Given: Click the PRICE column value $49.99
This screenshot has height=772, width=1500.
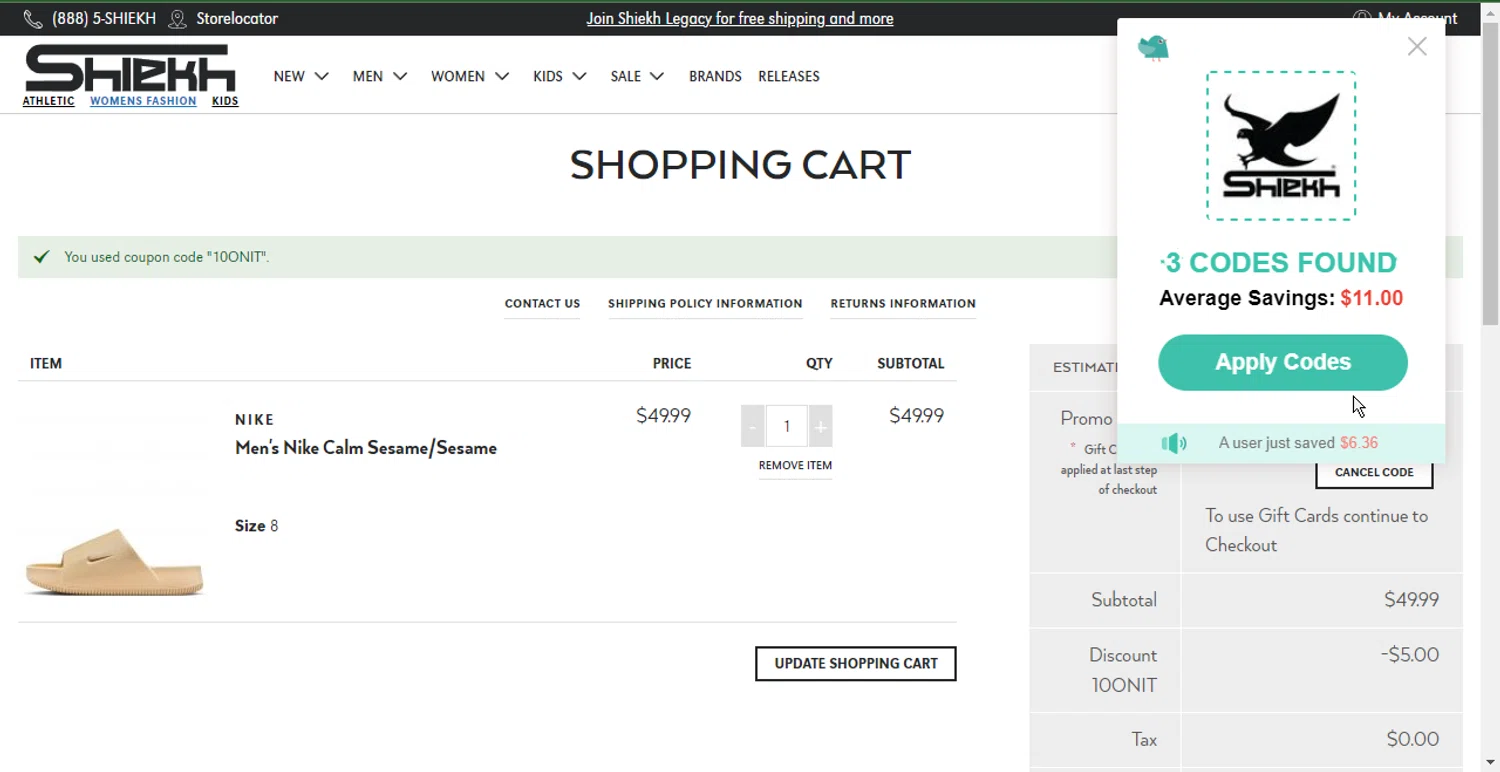Looking at the screenshot, I should (663, 416).
